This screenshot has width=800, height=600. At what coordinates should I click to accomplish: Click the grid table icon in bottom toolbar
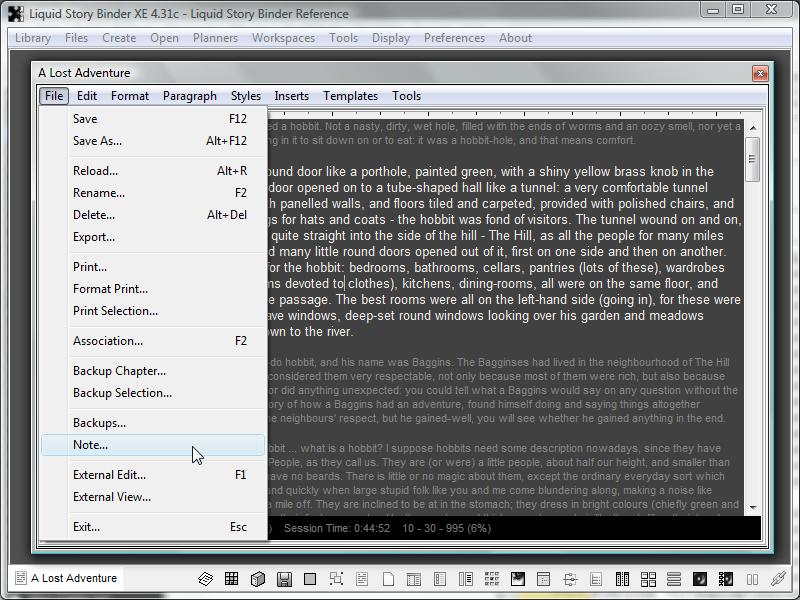tap(231, 578)
